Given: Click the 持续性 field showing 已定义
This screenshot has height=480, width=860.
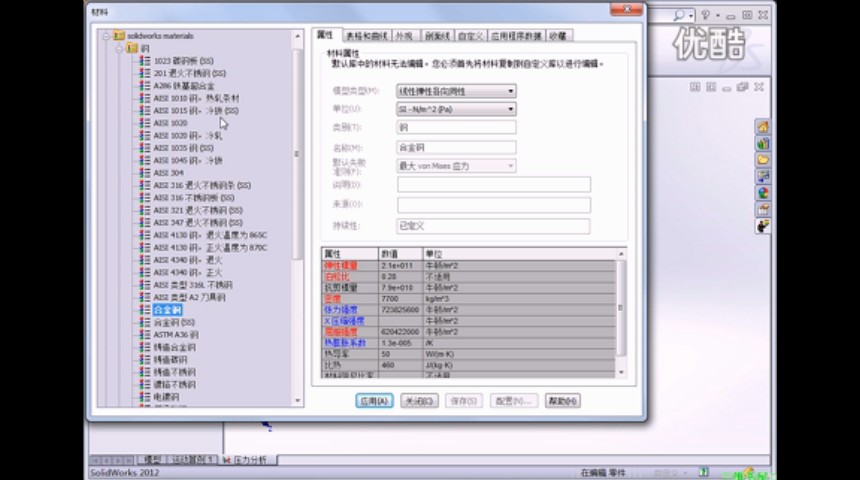Looking at the screenshot, I should pyautogui.click(x=494, y=226).
